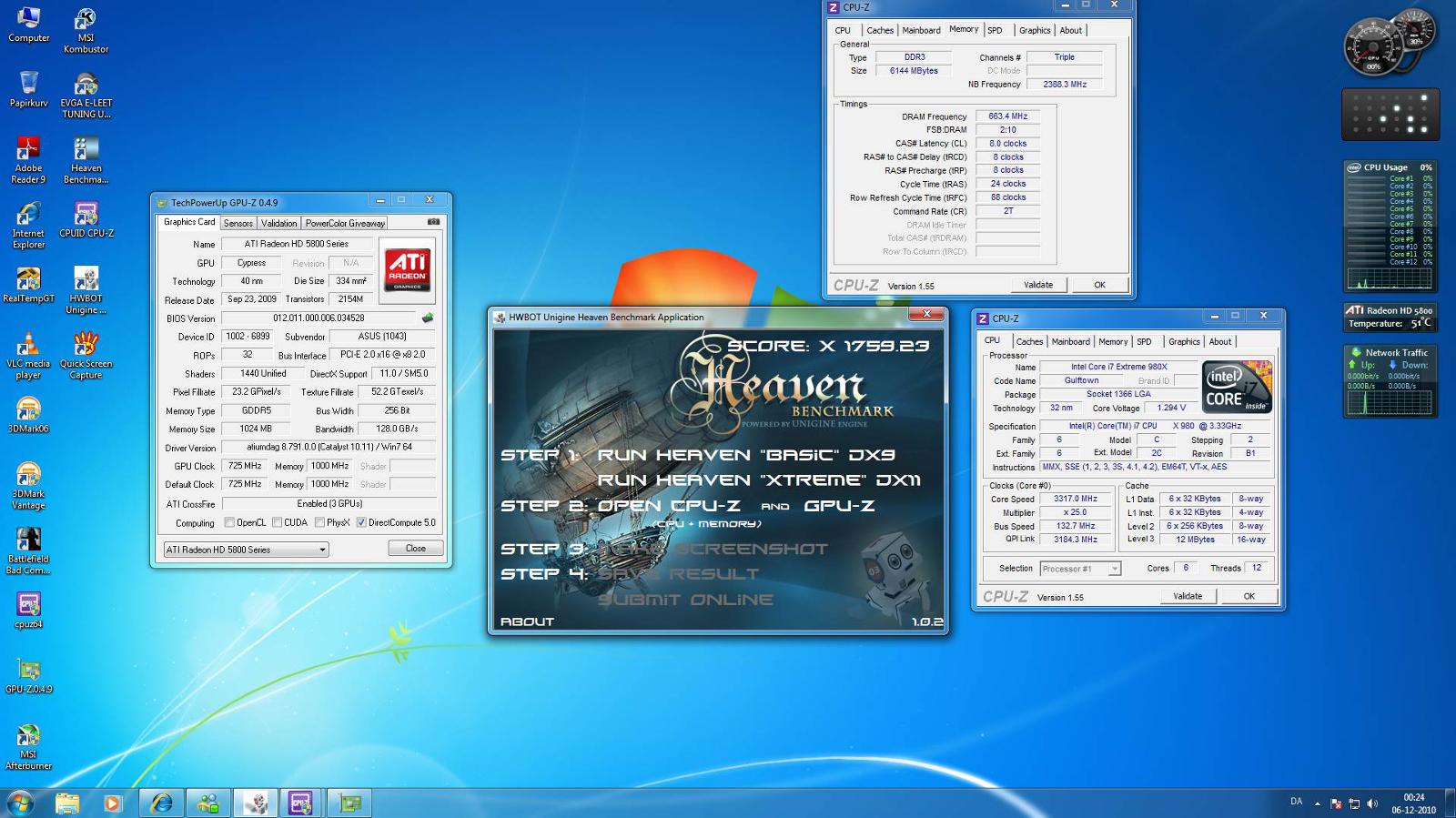
Task: Click Close button in GPU-Z
Action: coord(416,548)
